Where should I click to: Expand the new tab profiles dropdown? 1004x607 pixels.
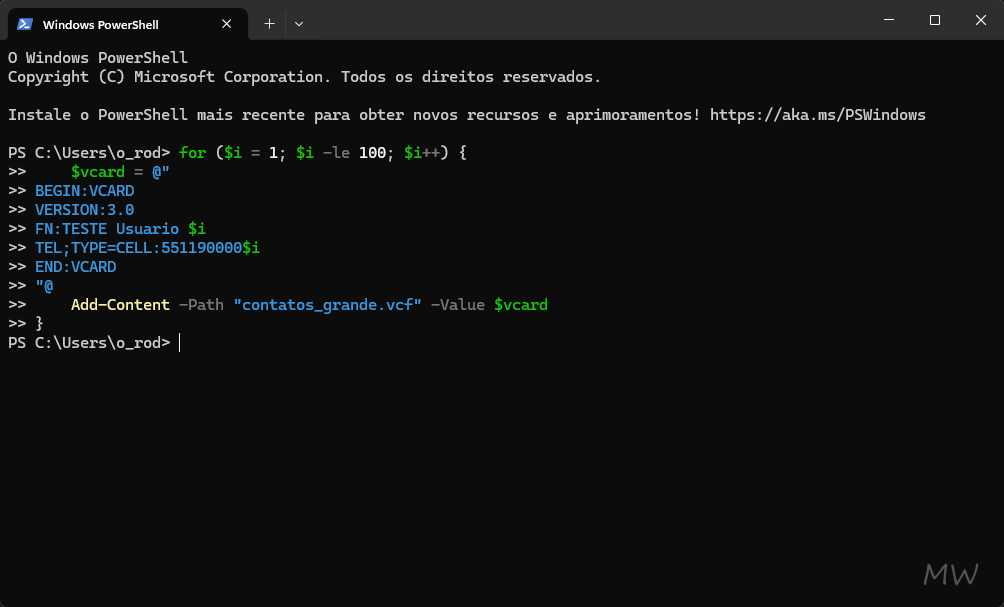click(299, 24)
